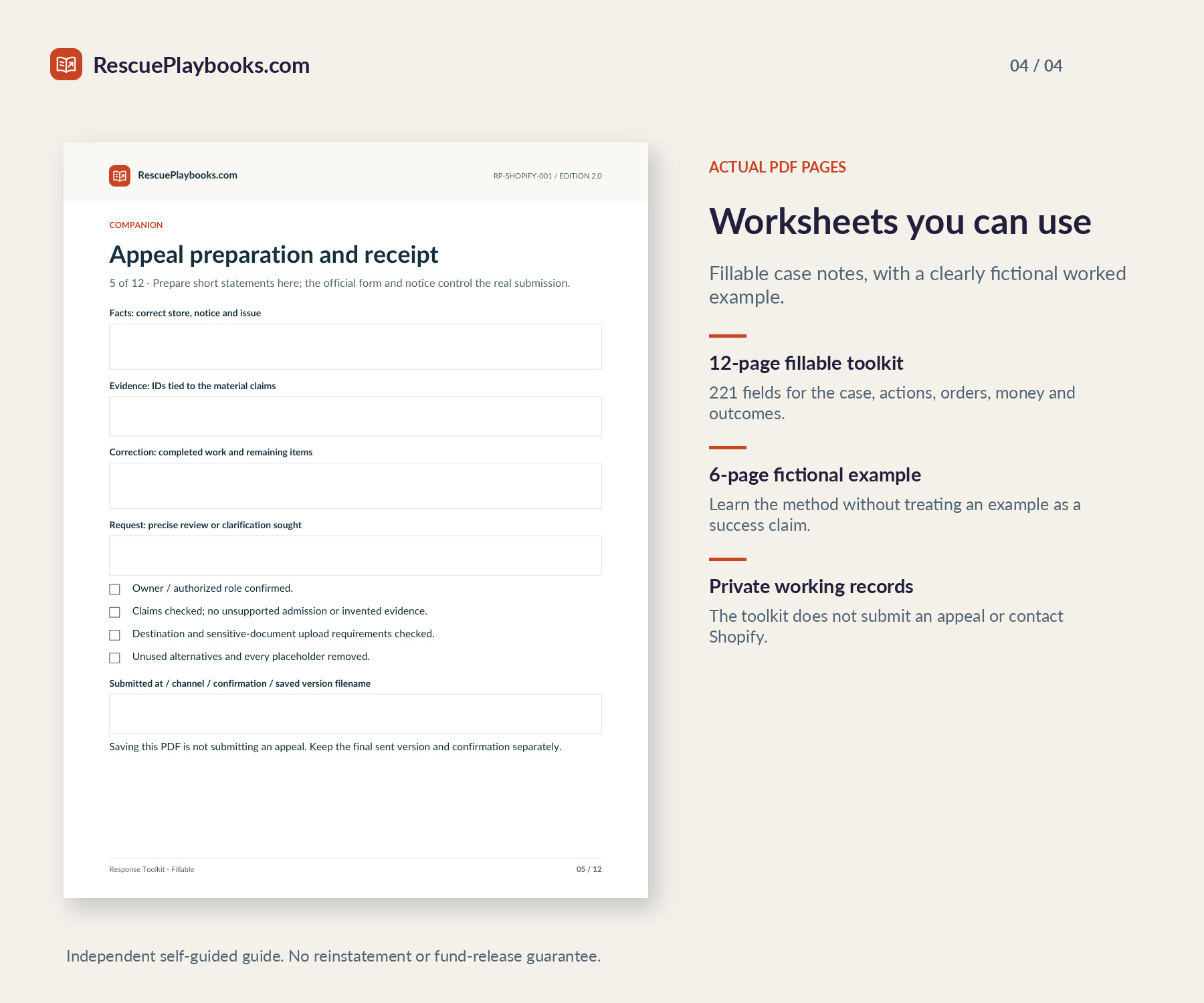Image resolution: width=1204 pixels, height=1003 pixels.
Task: Tick the Claims checked checkbox
Action: 114,612
